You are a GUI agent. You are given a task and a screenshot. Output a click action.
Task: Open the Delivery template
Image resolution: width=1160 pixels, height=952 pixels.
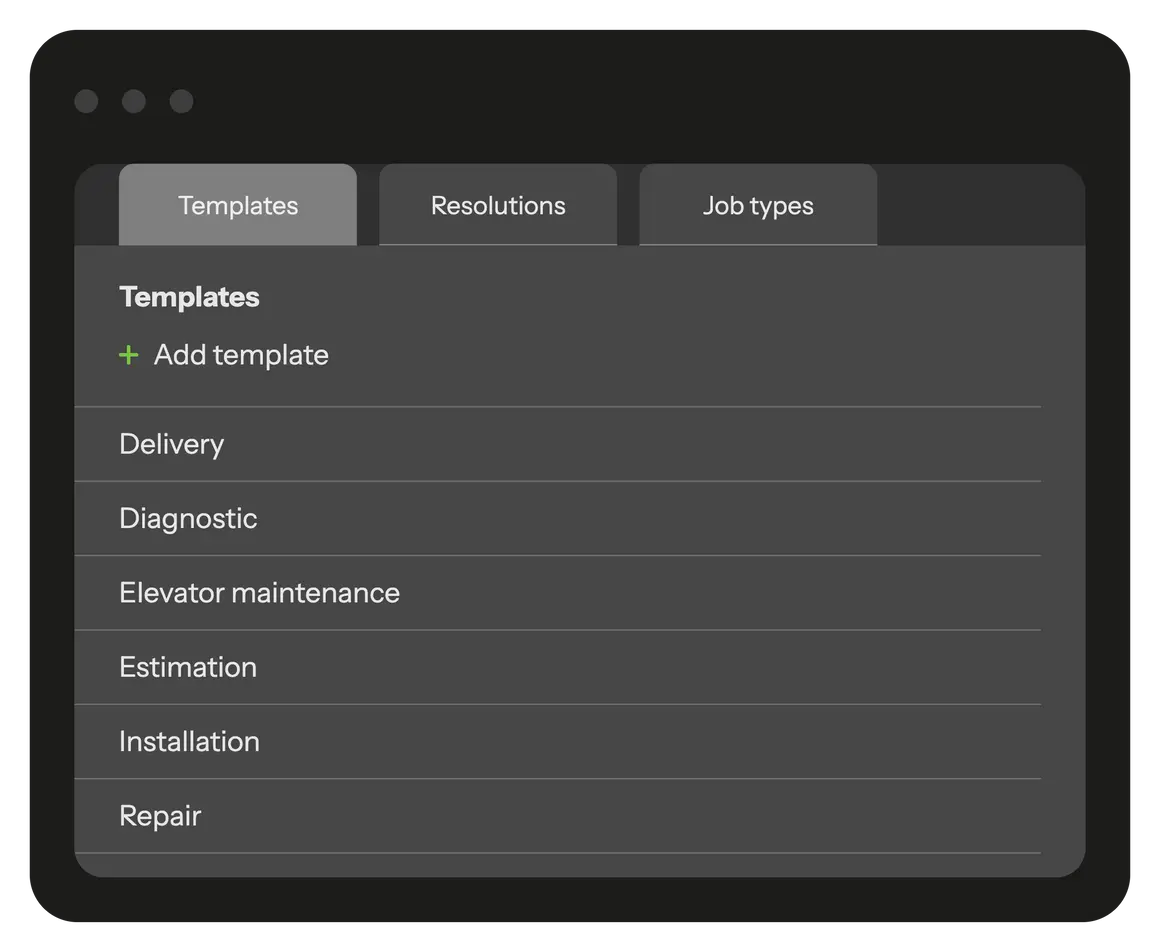click(172, 444)
